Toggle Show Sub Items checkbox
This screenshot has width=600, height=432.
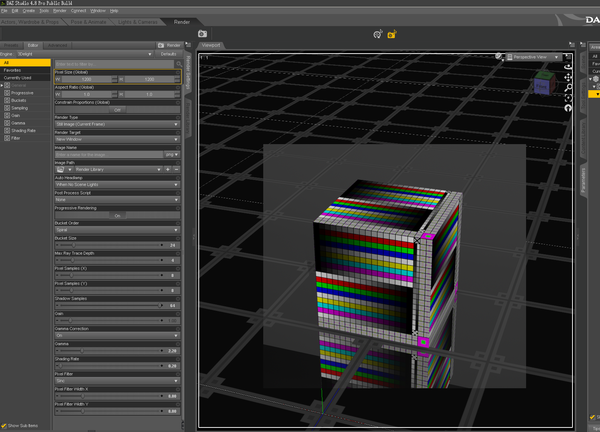(4, 425)
